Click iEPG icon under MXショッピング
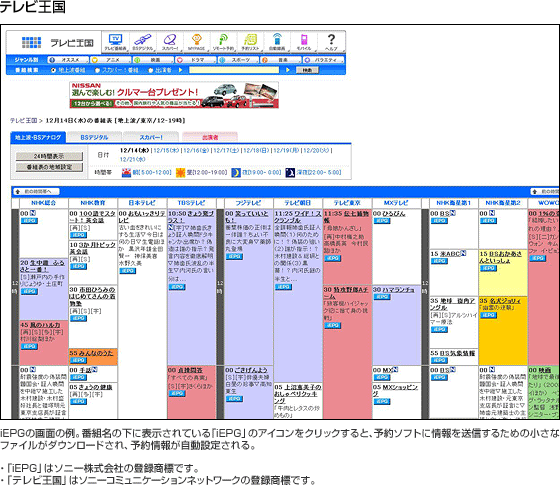The height and width of the screenshot is (485, 560). [x=382, y=401]
